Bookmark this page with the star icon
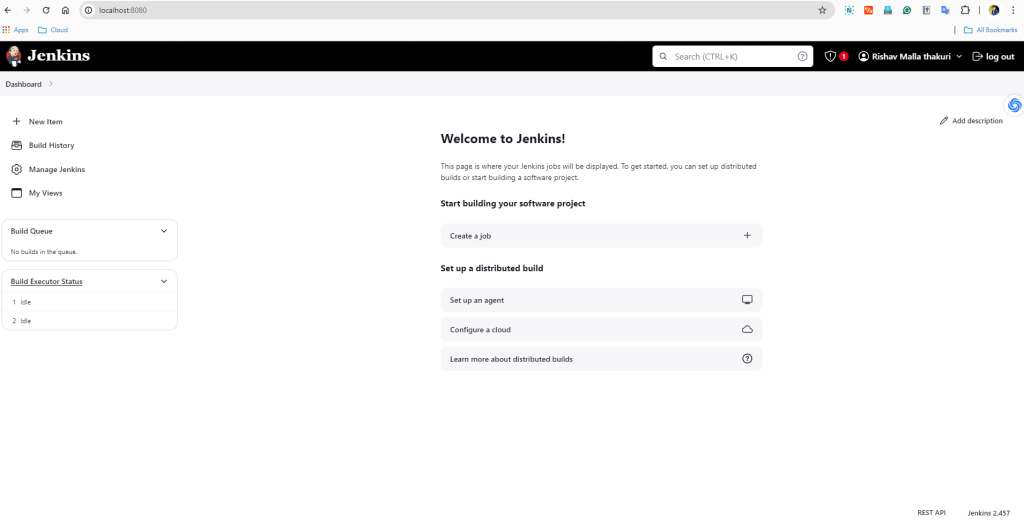The height and width of the screenshot is (522, 1024). click(x=822, y=10)
